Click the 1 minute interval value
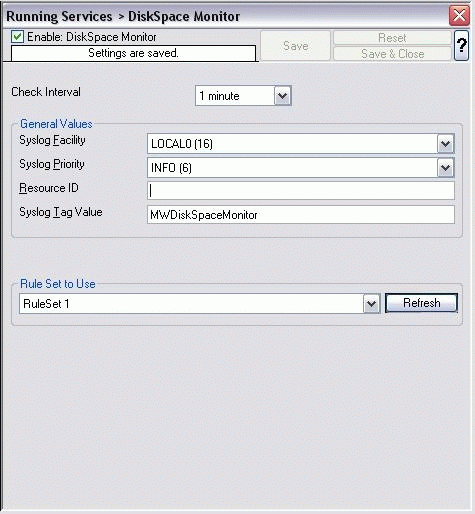This screenshot has height=514, width=475. tap(219, 96)
